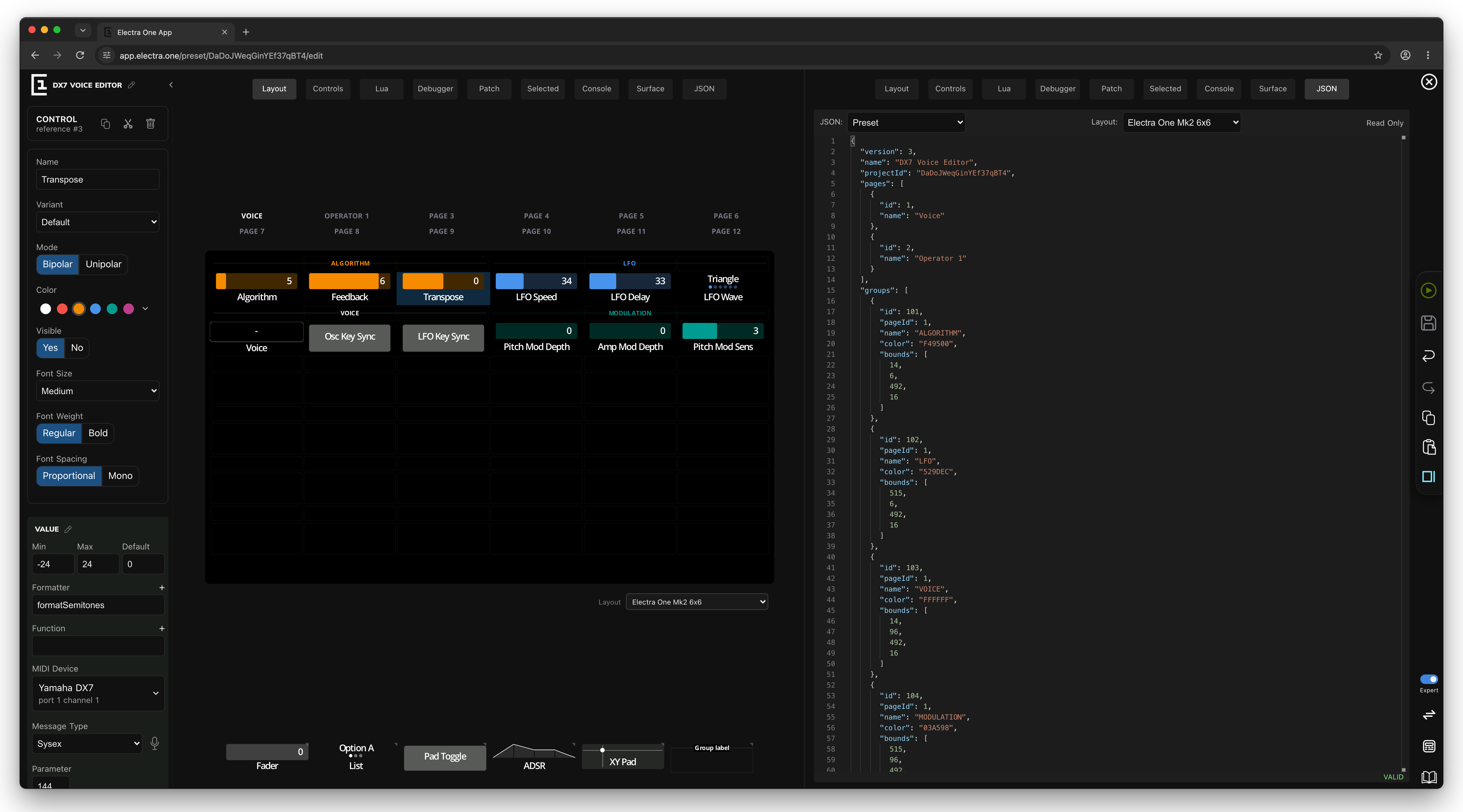
Task: Click right sidebar copy icon
Action: coord(1428,418)
